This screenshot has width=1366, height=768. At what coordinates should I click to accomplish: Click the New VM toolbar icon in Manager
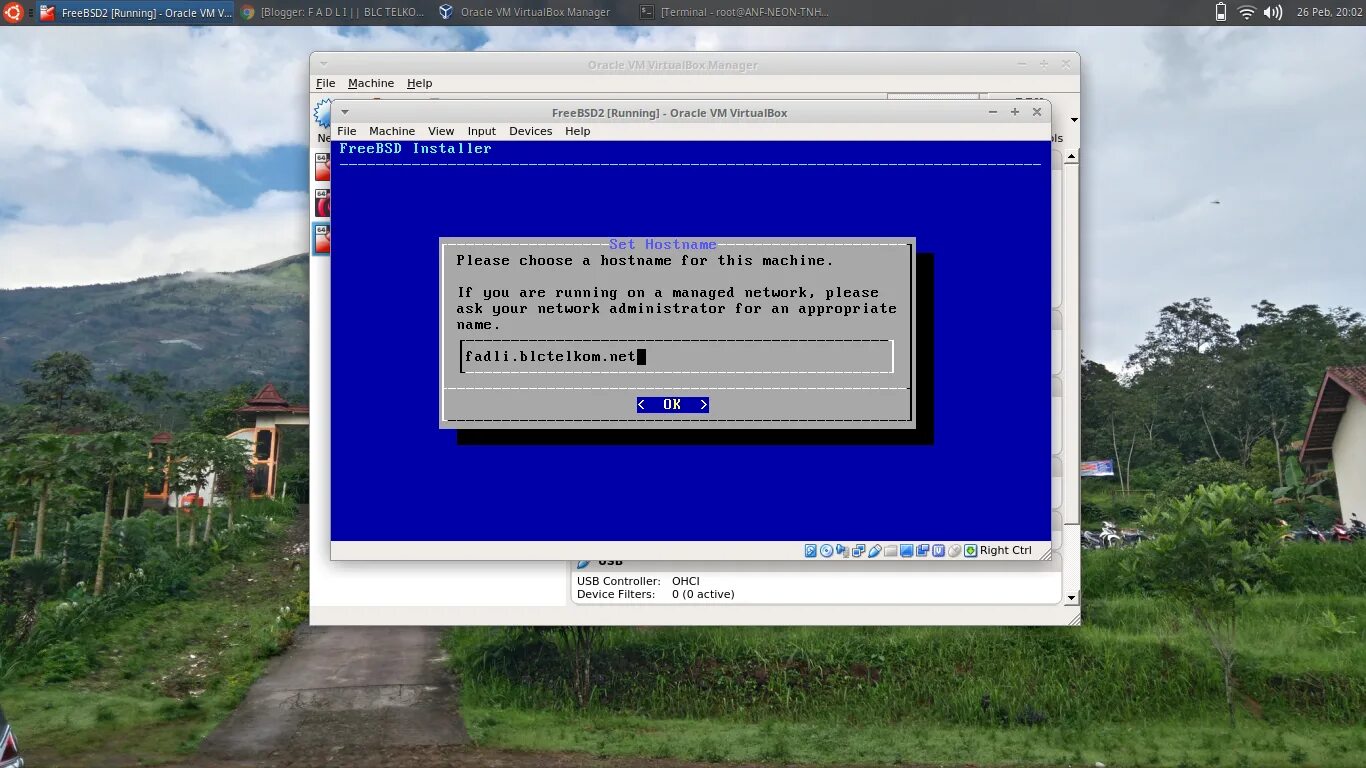pos(321,113)
